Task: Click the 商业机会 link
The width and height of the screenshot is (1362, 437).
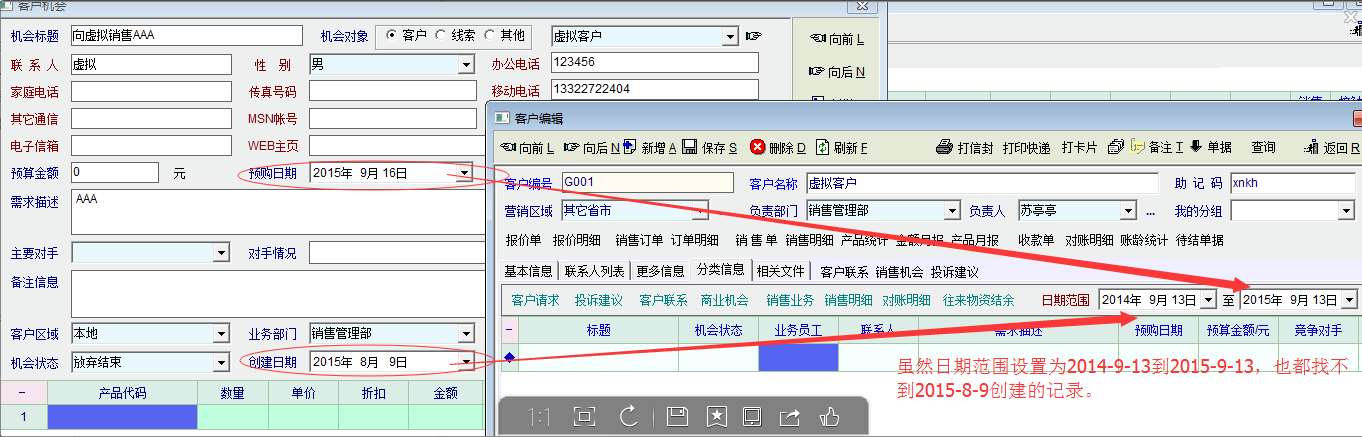Action: pos(725,300)
